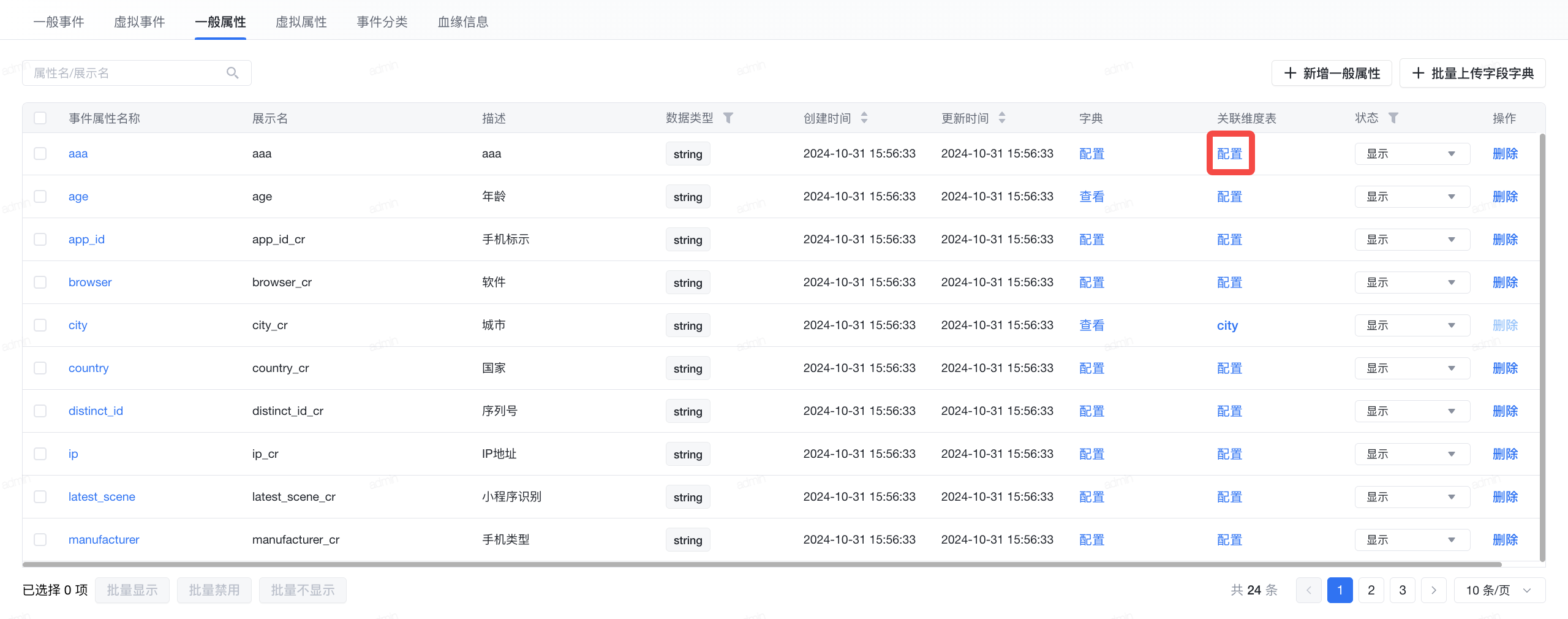Switch to the 虚拟属性 tab
The width and height of the screenshot is (1568, 619).
click(x=301, y=22)
